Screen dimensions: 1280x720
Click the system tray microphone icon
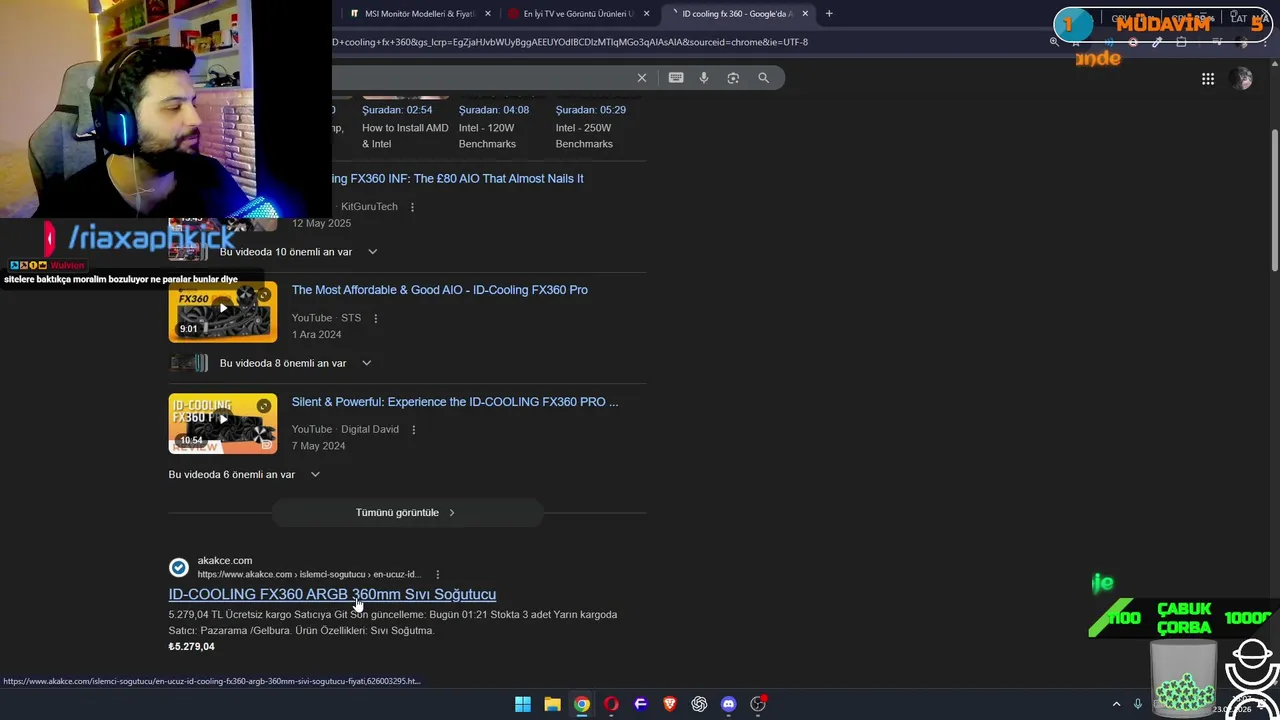(1138, 704)
